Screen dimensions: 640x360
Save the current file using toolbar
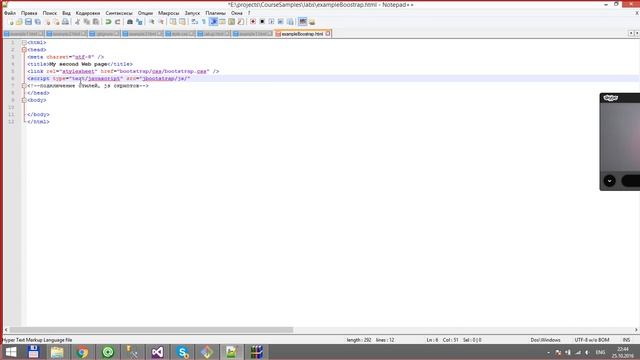[x=28, y=22]
